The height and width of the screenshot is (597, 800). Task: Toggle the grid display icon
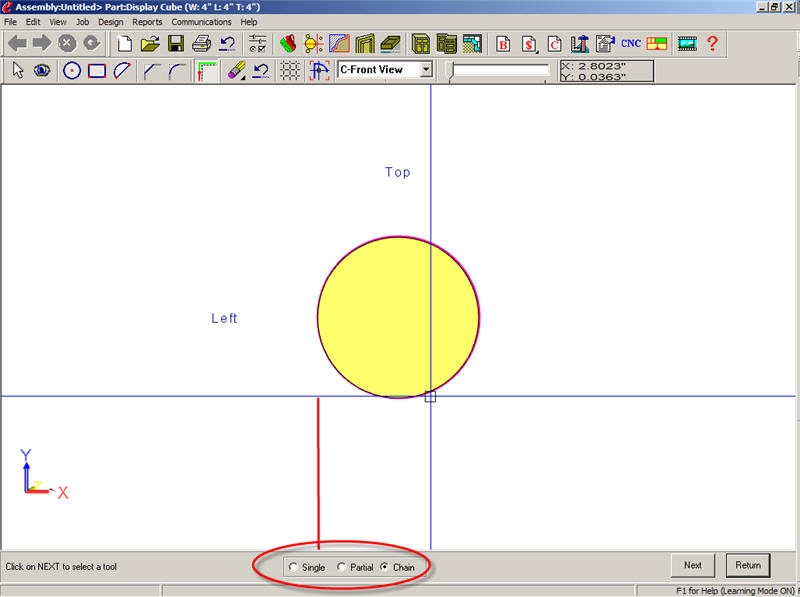point(290,70)
